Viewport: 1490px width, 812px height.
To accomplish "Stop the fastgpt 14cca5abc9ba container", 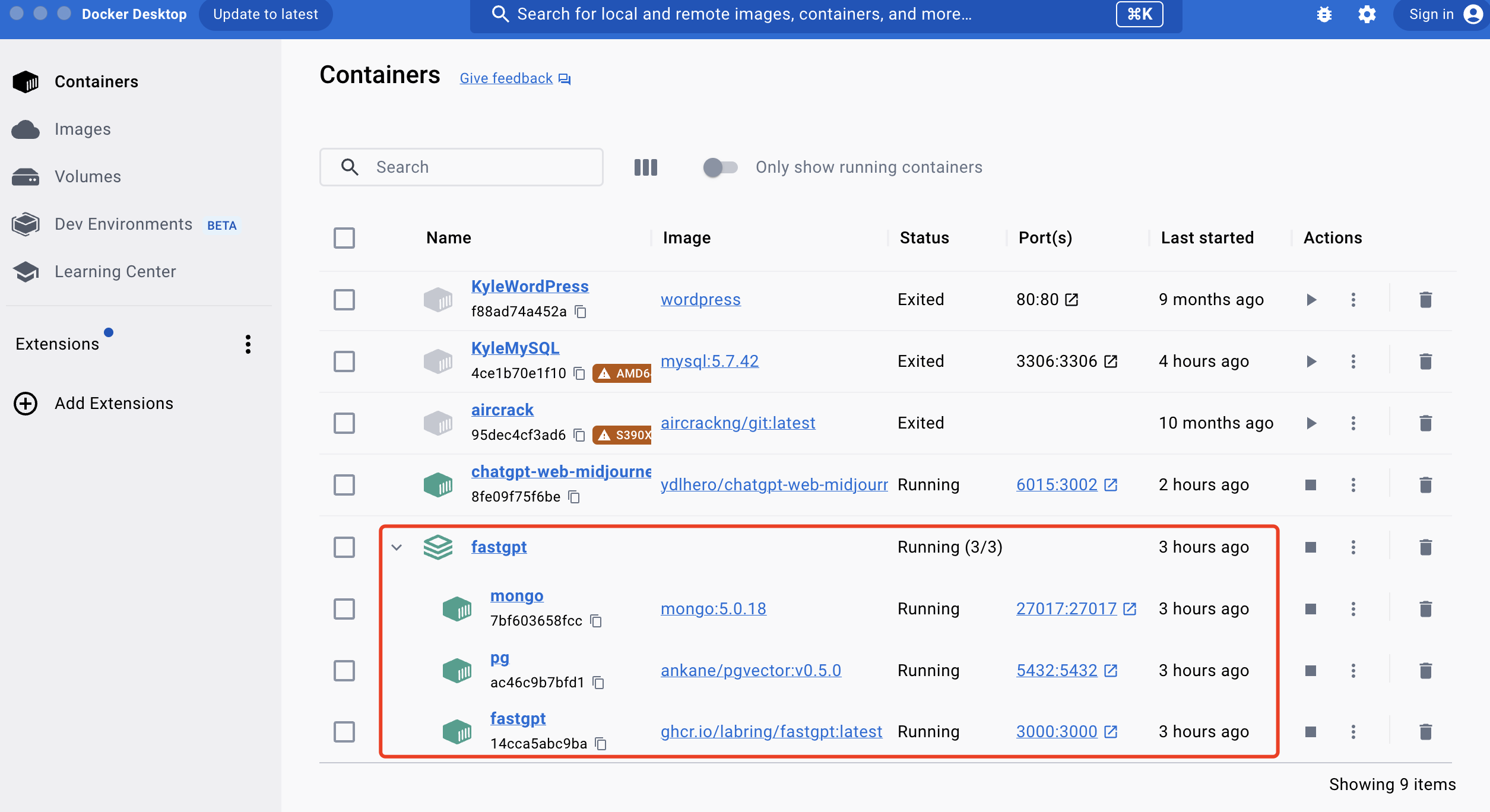I will coord(1311,732).
